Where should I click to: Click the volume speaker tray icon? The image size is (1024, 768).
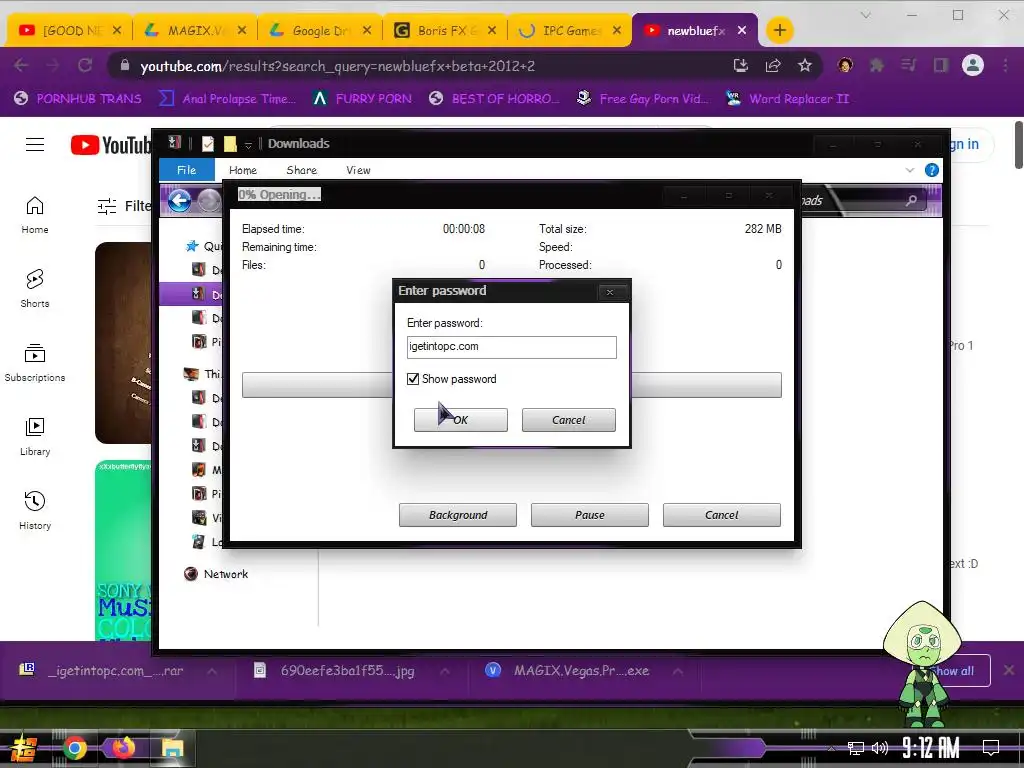(880, 748)
